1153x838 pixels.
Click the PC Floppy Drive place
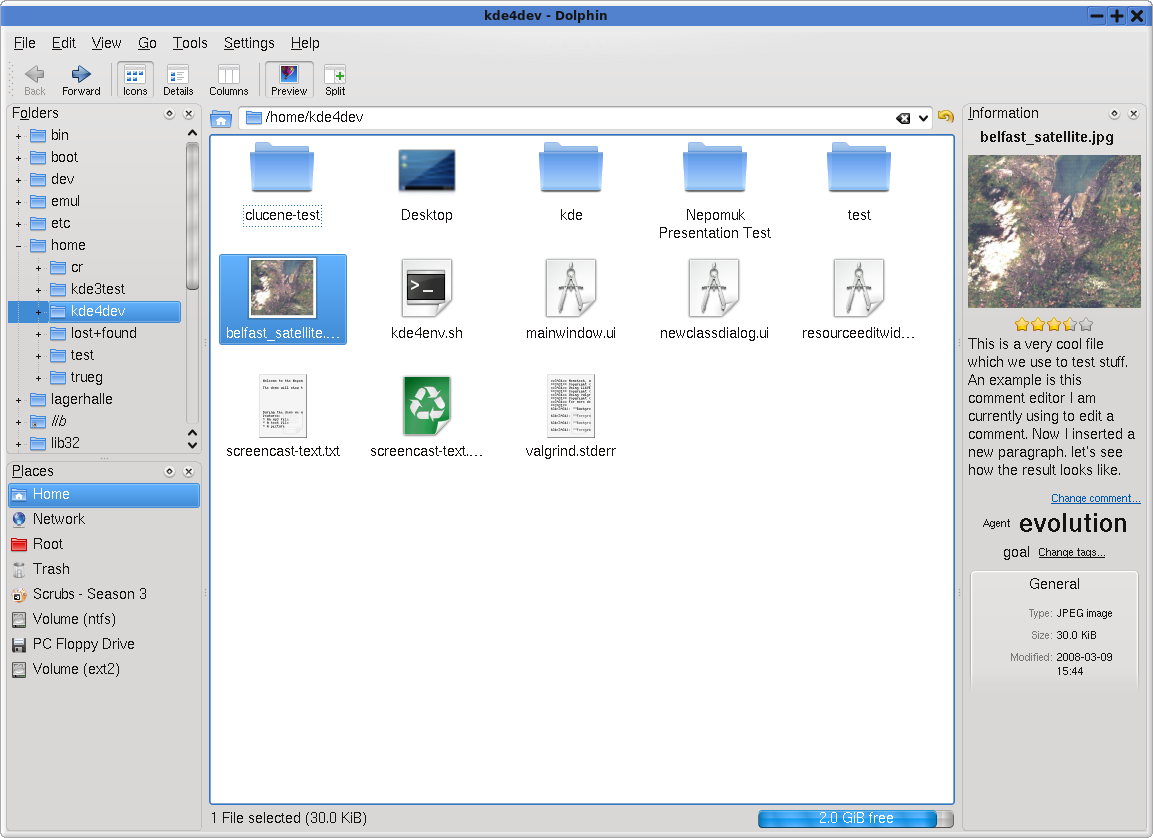click(83, 644)
